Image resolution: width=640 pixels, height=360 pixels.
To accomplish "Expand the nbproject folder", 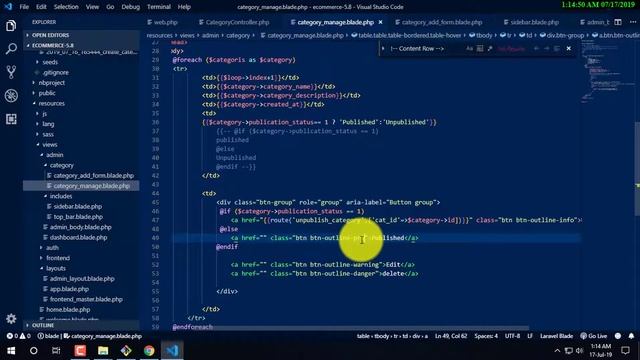I will (51, 83).
